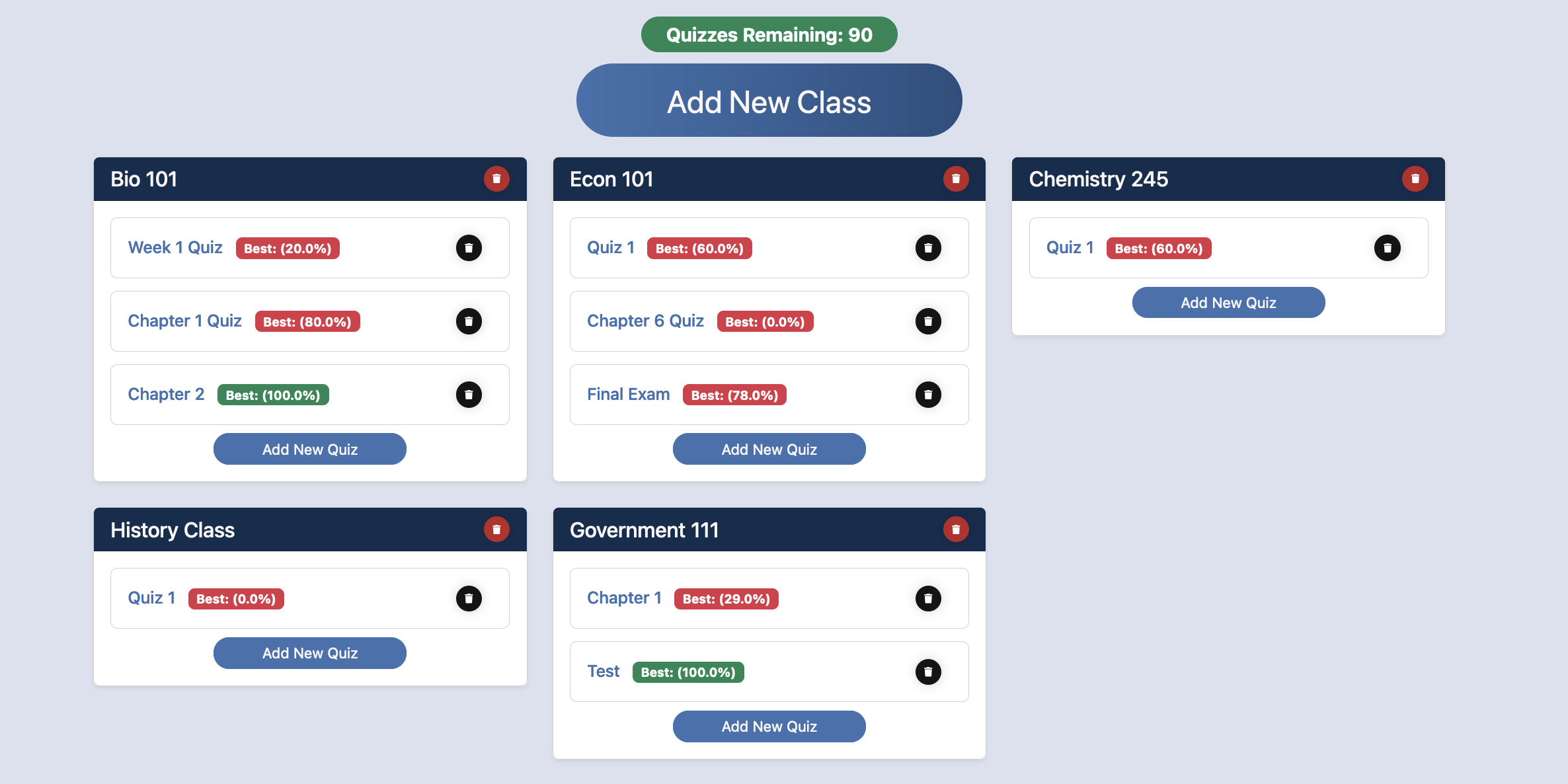Screen dimensions: 1568x784
Task: Open Chapter 1 Quiz in Bio 101
Action: pyautogui.click(x=185, y=321)
